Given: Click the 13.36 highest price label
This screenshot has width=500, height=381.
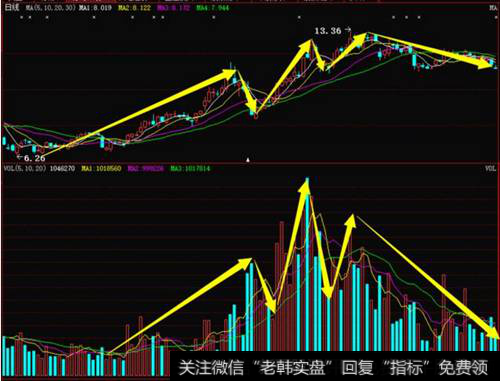Looking at the screenshot, I should (x=328, y=31).
